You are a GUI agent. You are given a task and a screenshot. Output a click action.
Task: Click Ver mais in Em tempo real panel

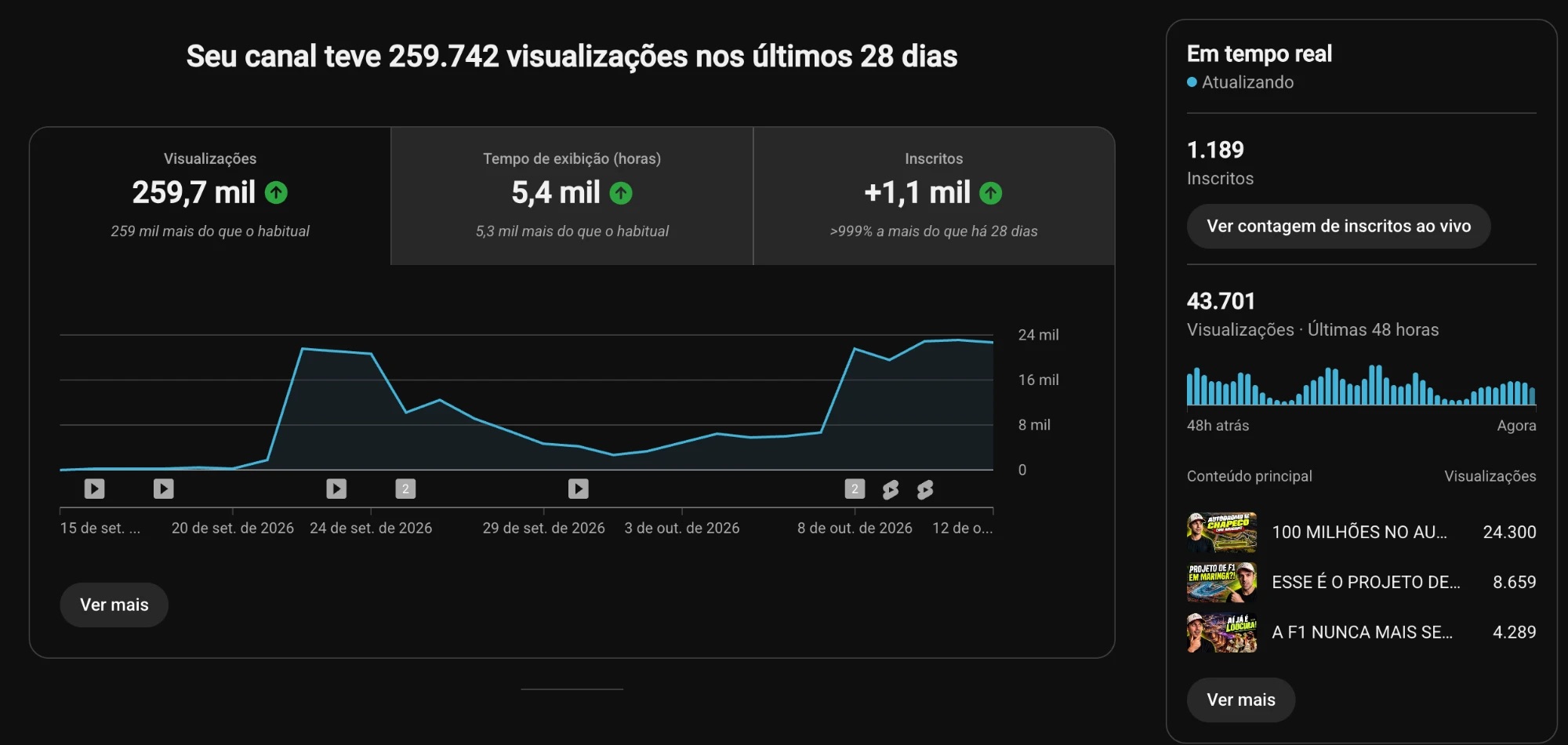1241,700
